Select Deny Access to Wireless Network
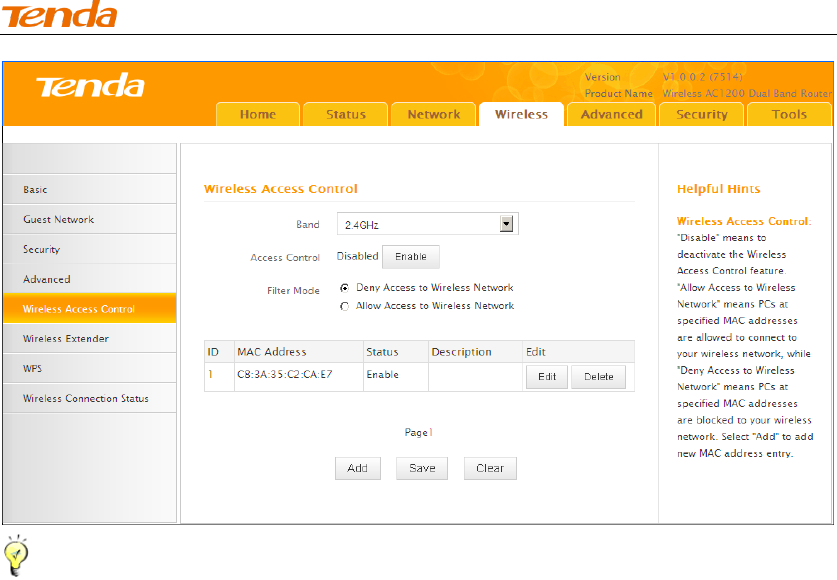Screen dimensions: 837x580 click(x=344, y=288)
